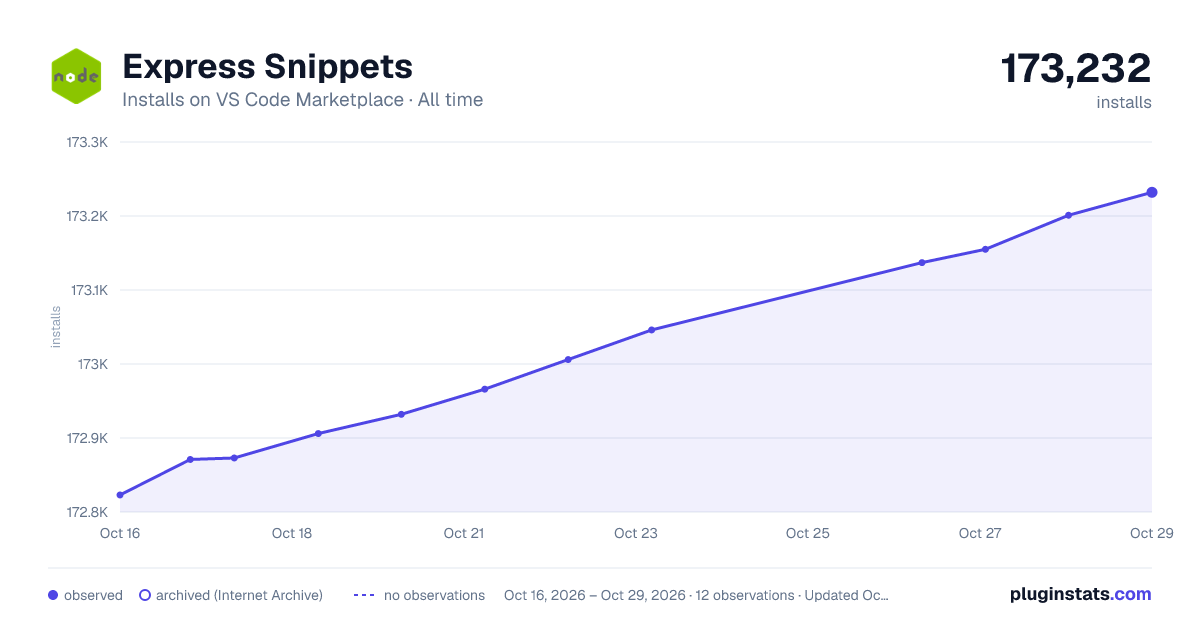The image size is (1200, 630).
Task: Click the Oct 16 x-axis label
Action: (x=120, y=533)
